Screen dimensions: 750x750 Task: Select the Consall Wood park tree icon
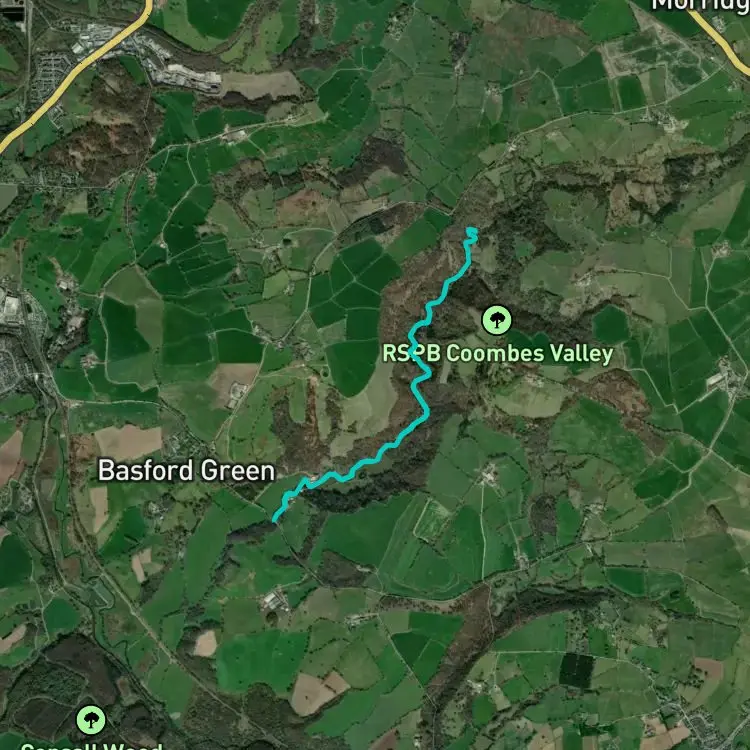click(91, 720)
